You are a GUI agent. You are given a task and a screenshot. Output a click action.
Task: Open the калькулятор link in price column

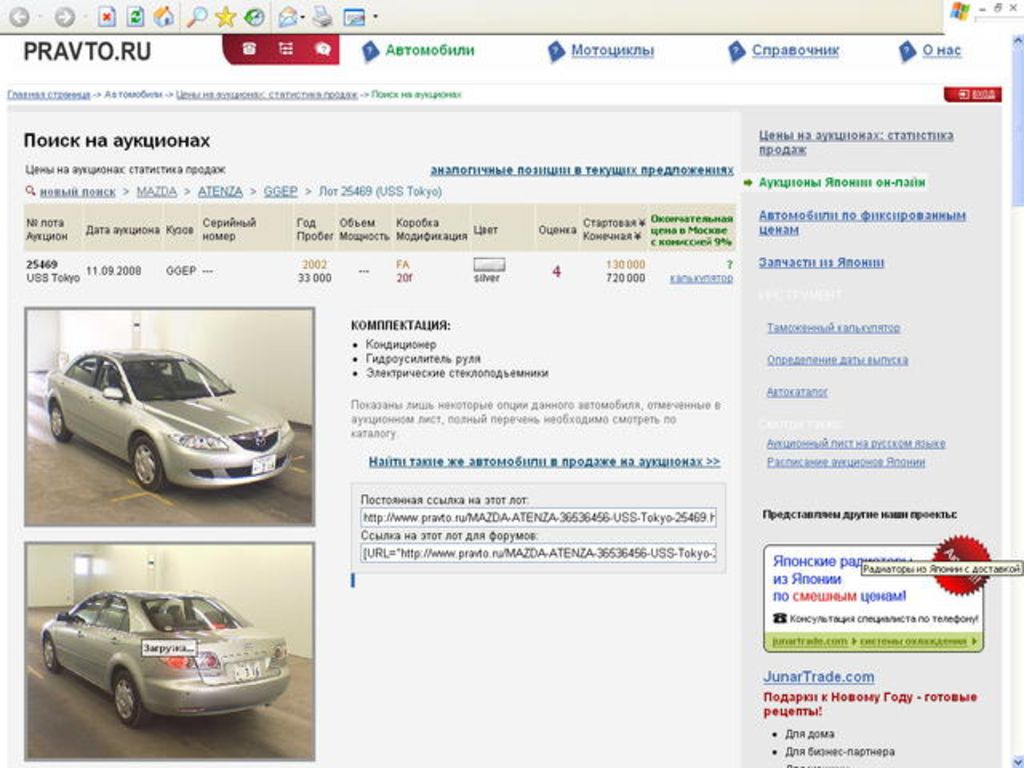coord(701,279)
